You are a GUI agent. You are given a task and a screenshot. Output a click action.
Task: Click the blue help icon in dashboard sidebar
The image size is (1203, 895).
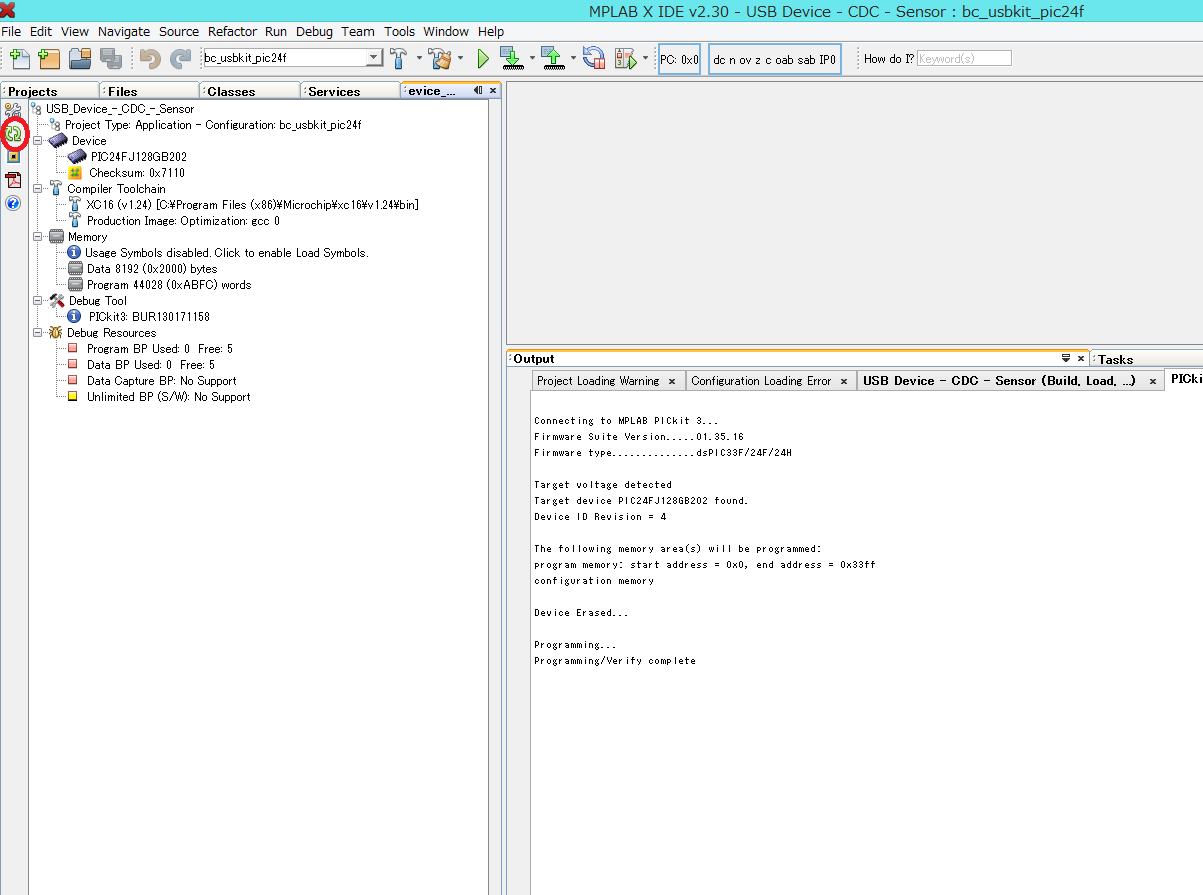click(x=14, y=203)
